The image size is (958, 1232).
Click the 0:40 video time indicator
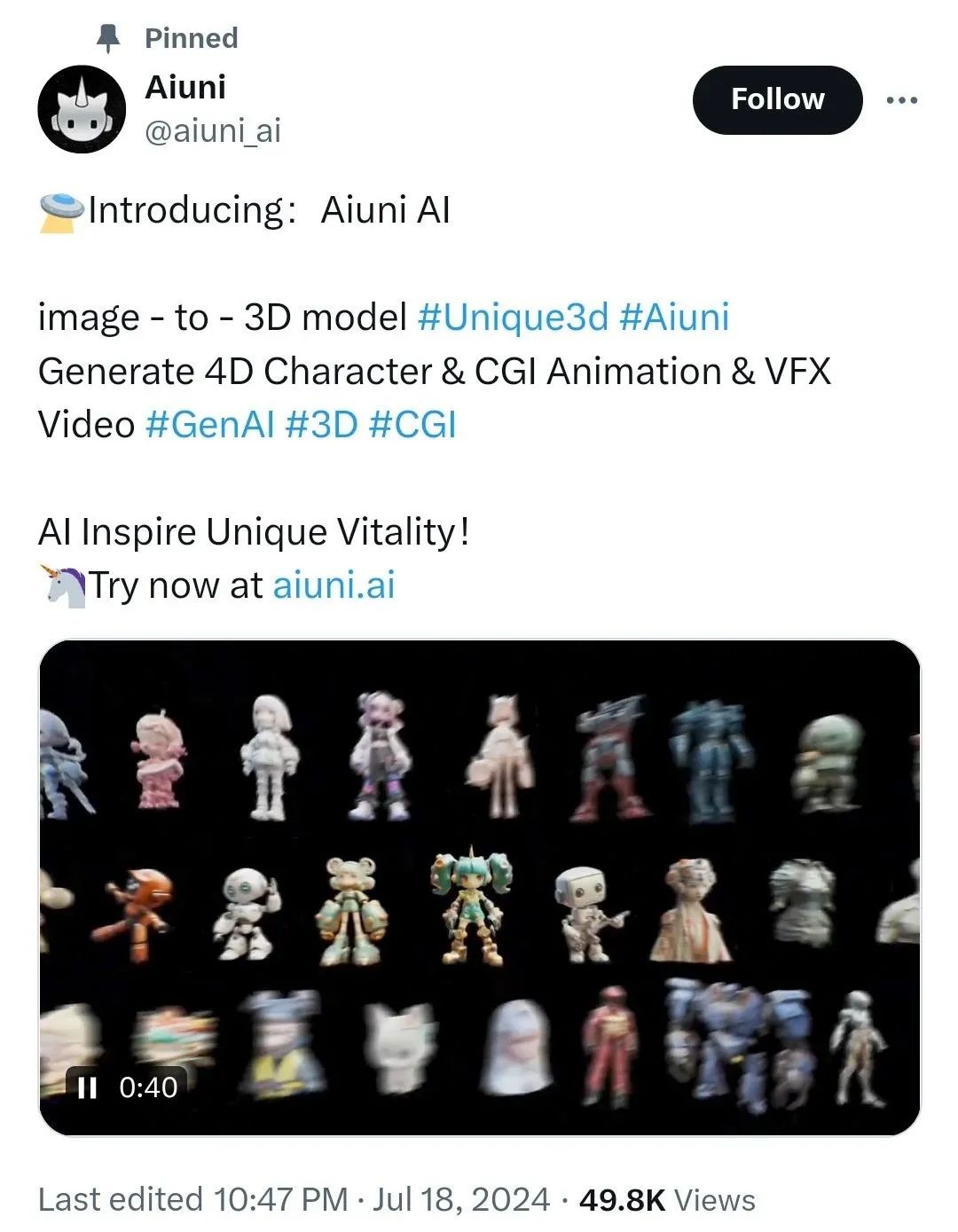pyautogui.click(x=148, y=1087)
